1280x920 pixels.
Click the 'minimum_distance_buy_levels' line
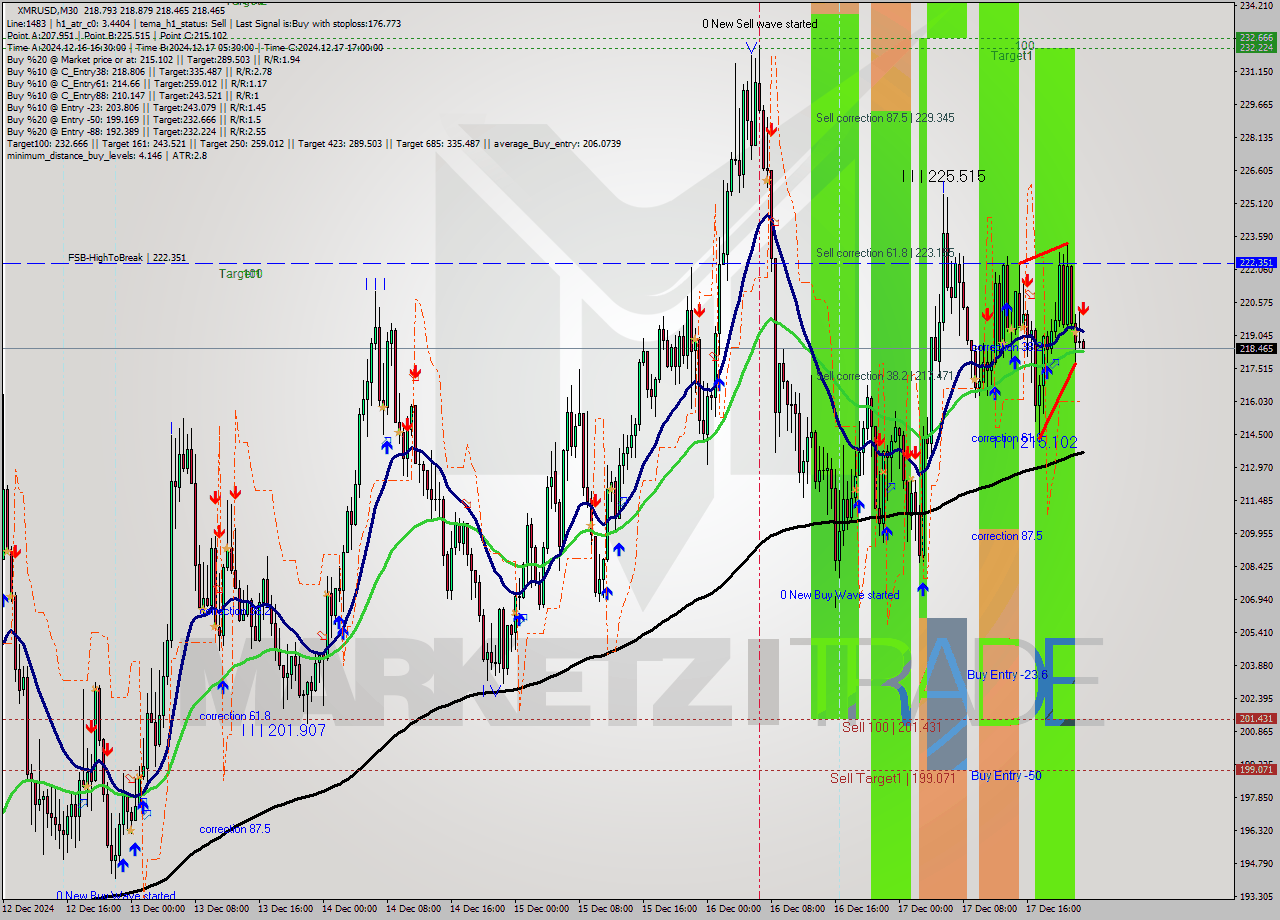pyautogui.click(x=107, y=155)
